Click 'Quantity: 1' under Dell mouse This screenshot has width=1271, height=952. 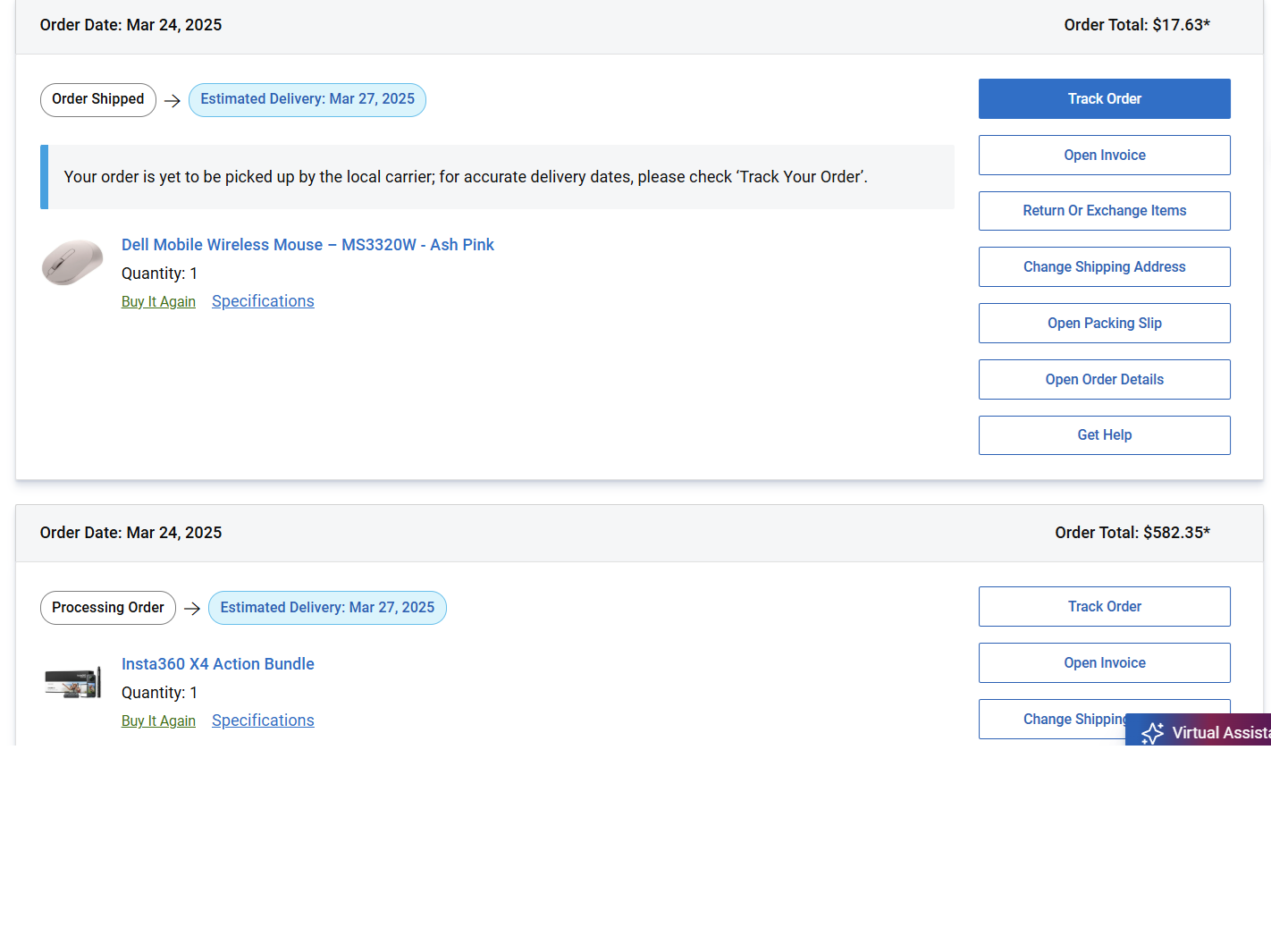point(159,274)
